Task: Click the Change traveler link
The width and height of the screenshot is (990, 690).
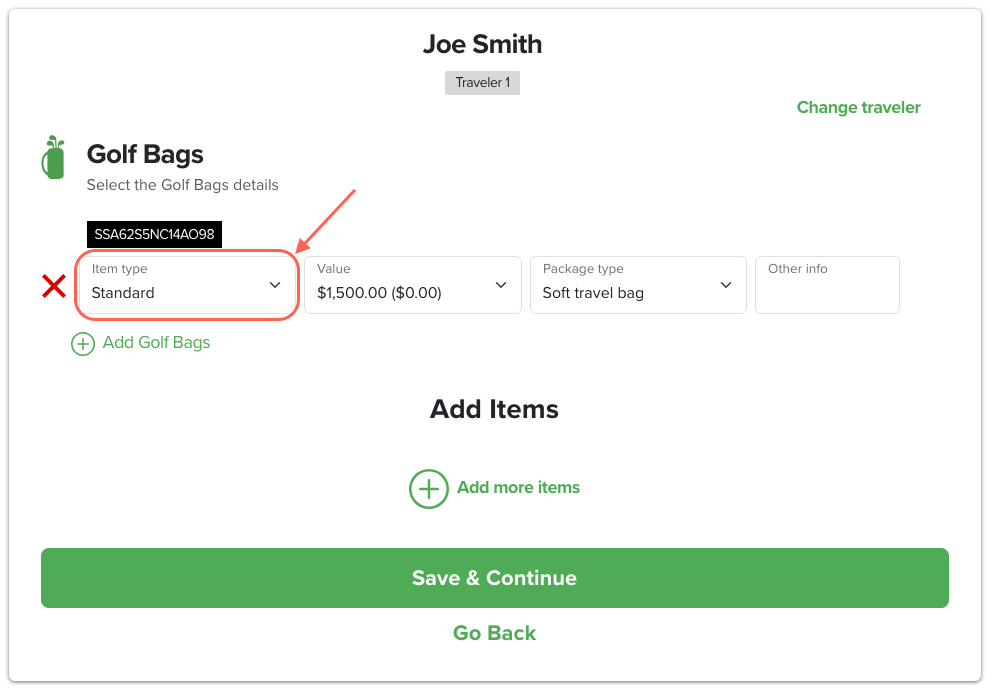Action: point(858,107)
